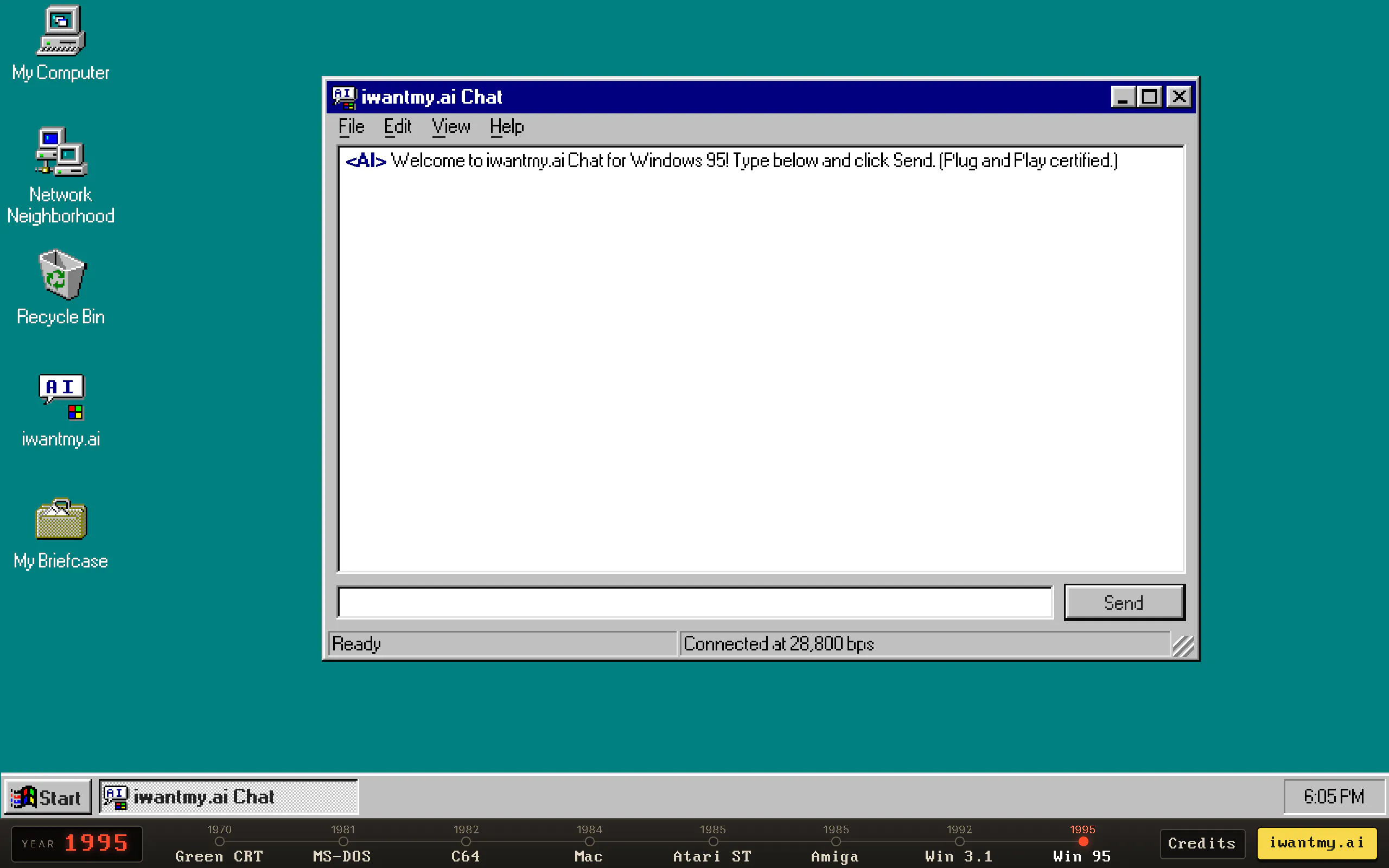The width and height of the screenshot is (1389, 868).
Task: Click the Start button on taskbar
Action: pyautogui.click(x=48, y=797)
